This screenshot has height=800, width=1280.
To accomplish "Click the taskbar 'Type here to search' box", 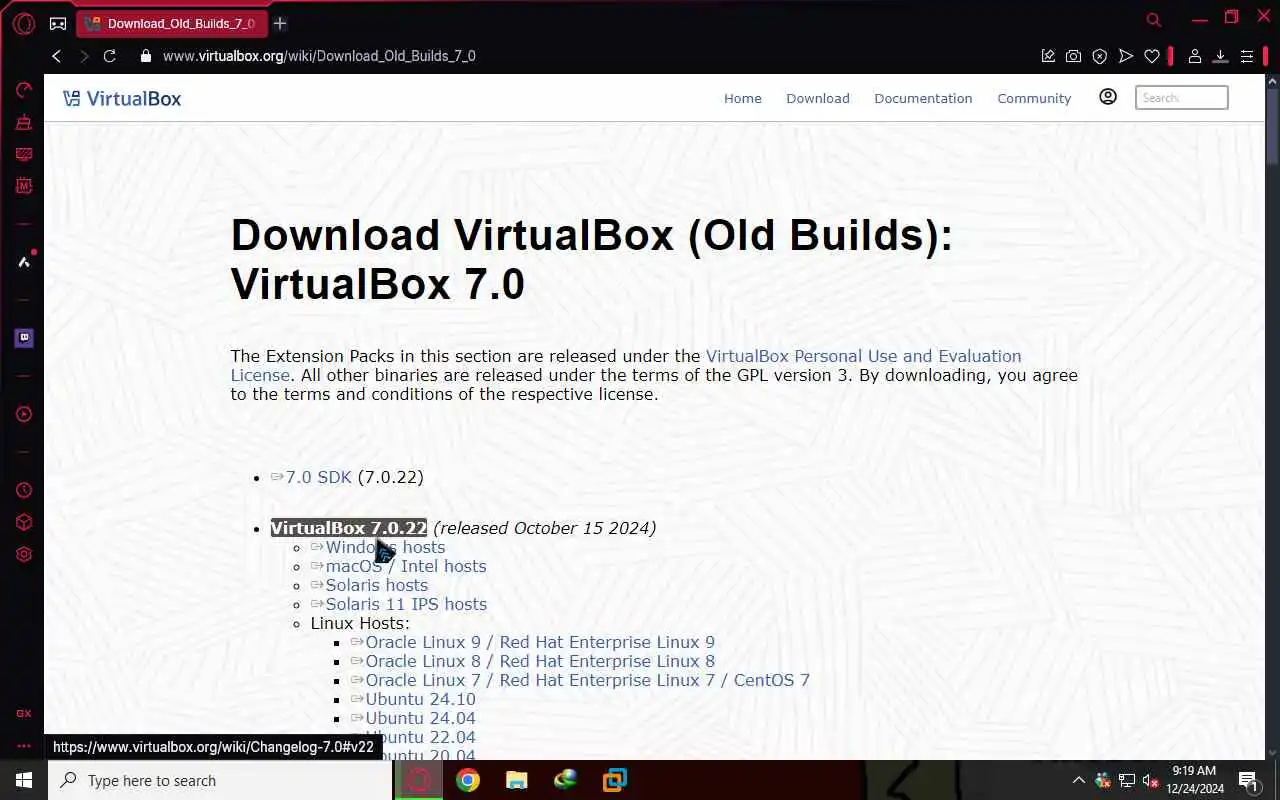I will pyautogui.click(x=220, y=780).
